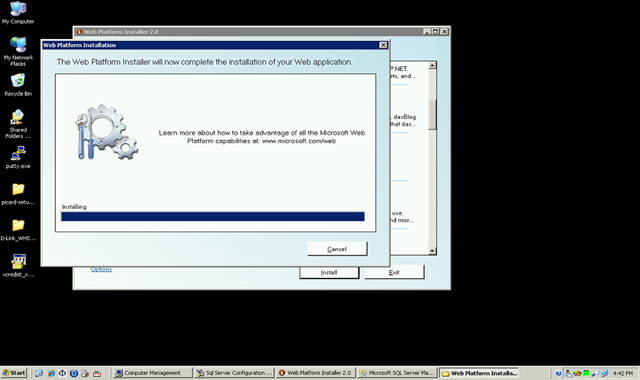Open the Options link in installer window
This screenshot has height=380, width=640.
pyautogui.click(x=101, y=269)
